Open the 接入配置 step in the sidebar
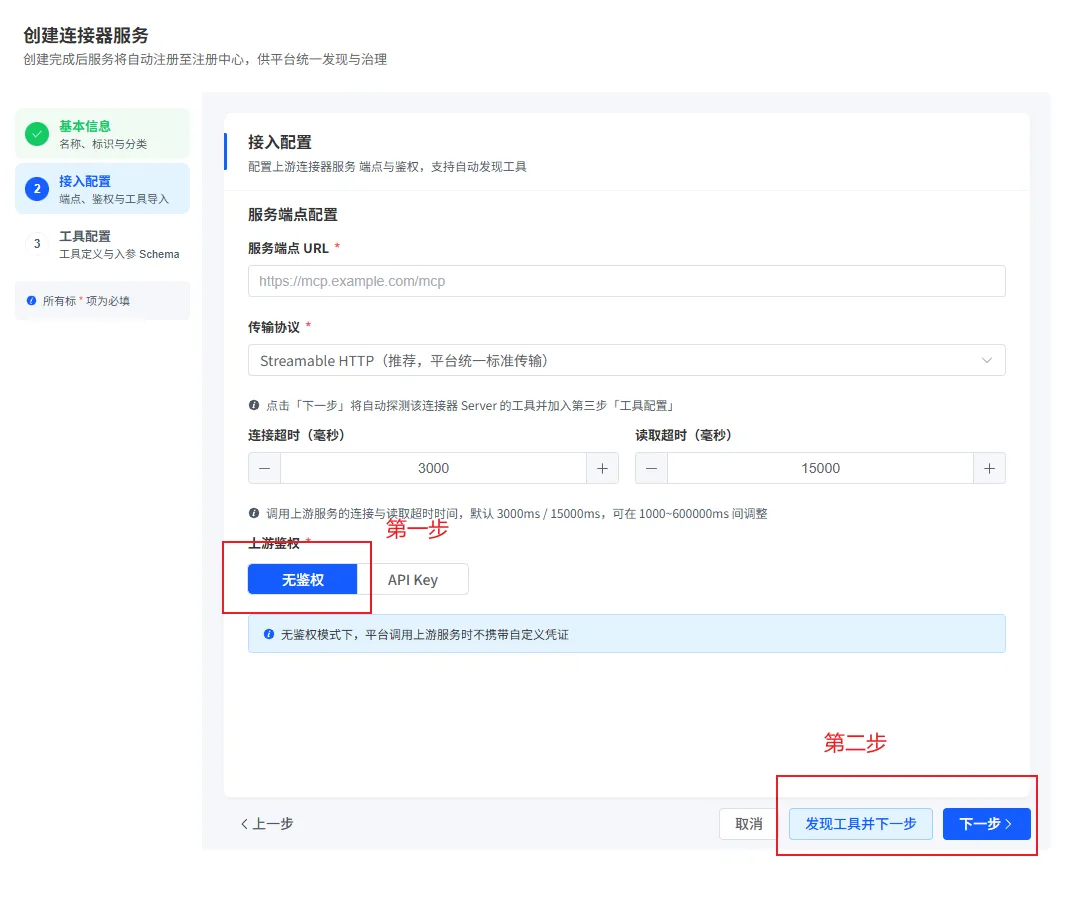1067x902 pixels. pos(103,189)
